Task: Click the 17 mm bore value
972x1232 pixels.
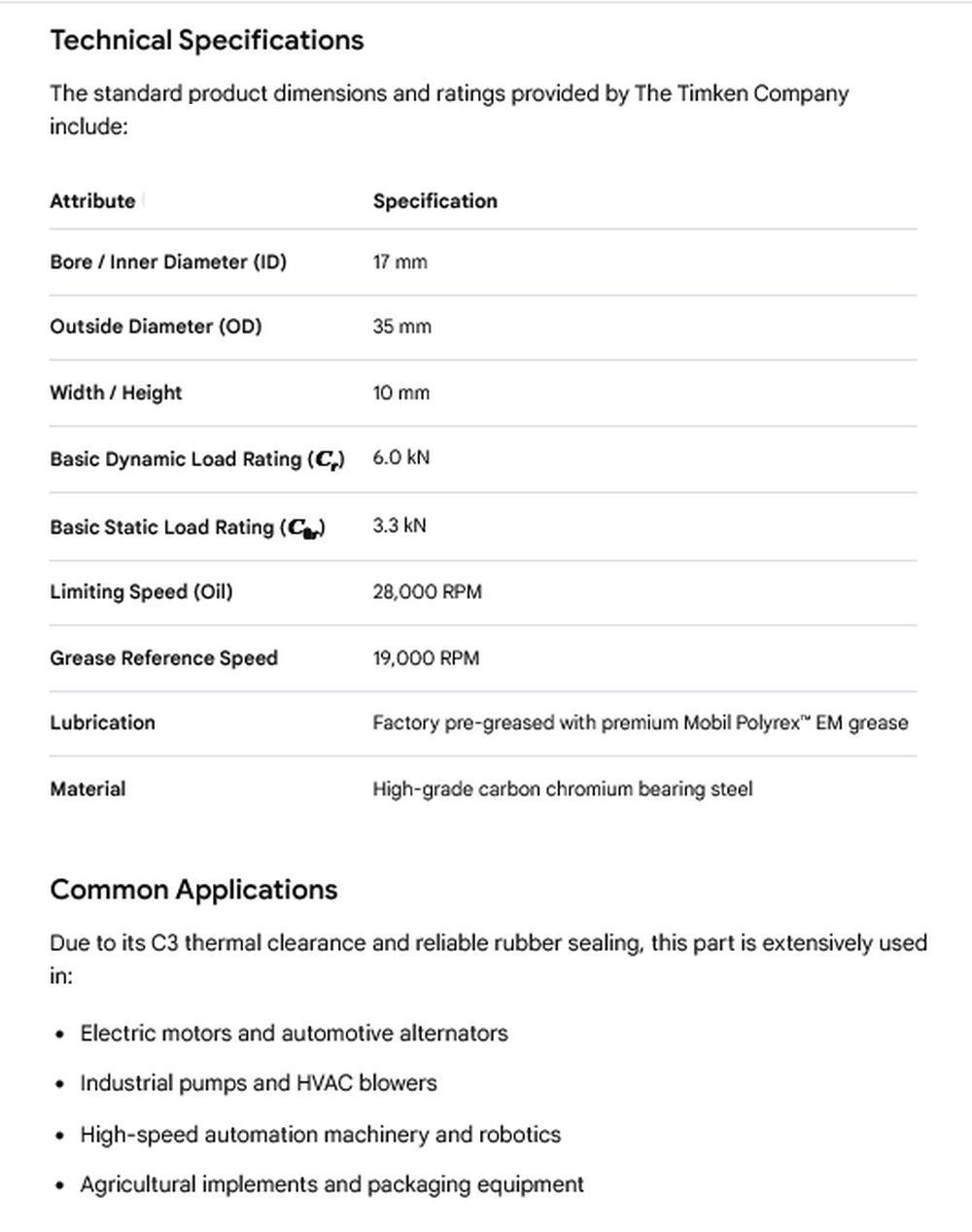Action: 399,262
